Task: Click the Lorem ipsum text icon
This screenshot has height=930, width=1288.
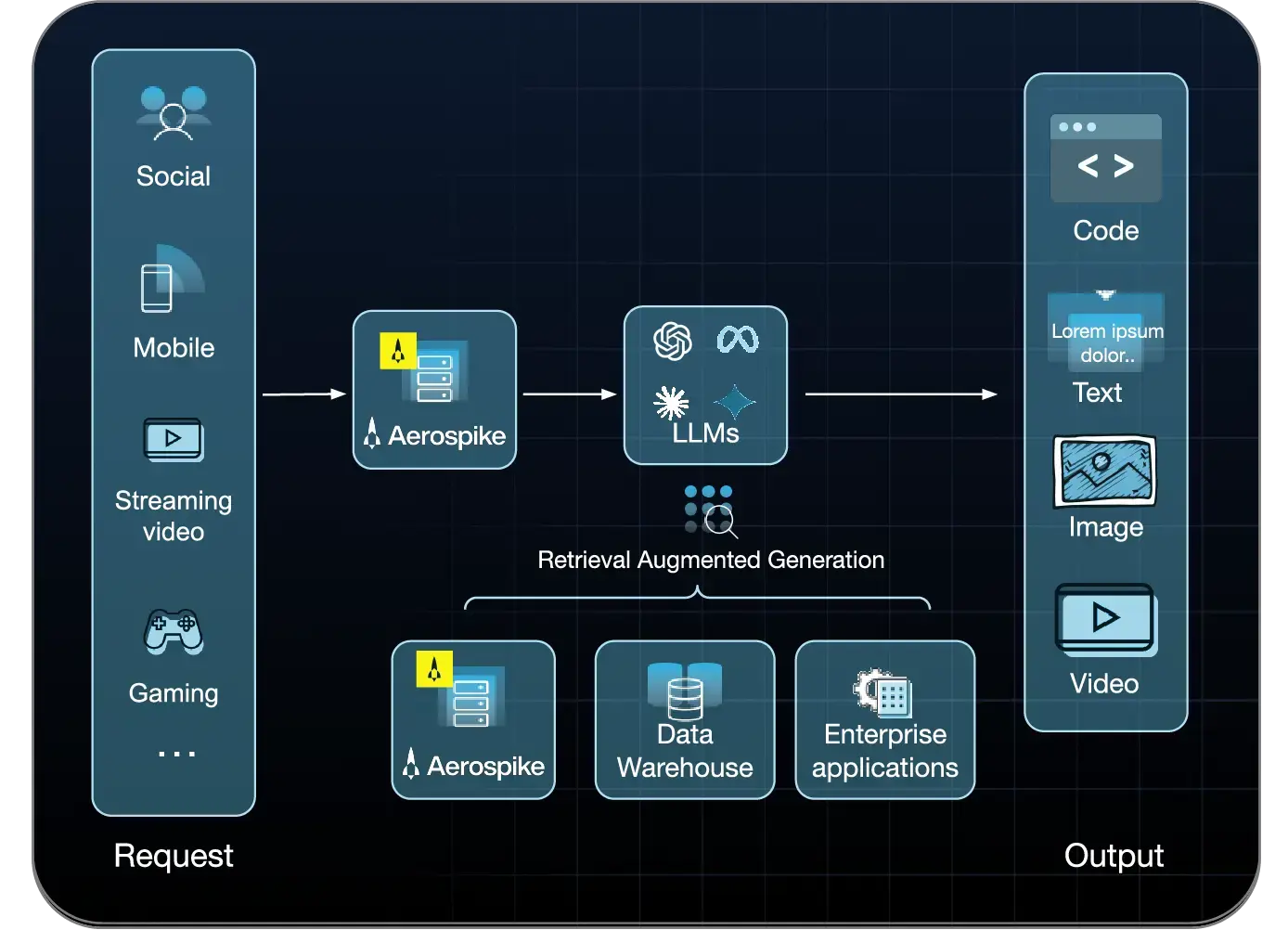Action: tap(1106, 331)
